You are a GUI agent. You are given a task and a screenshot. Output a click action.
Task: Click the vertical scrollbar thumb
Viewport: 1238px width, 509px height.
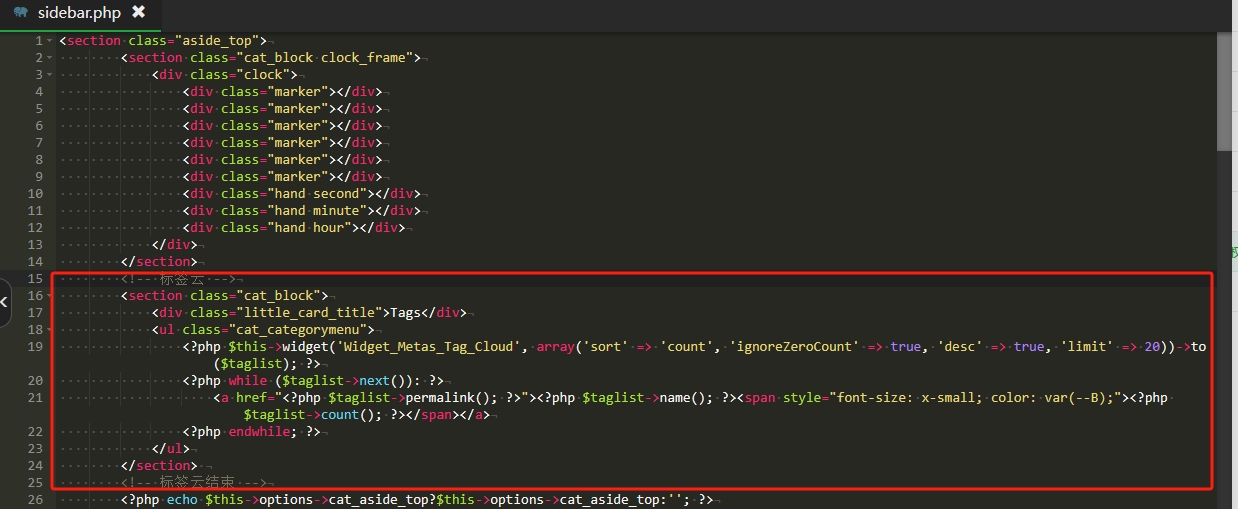[1224, 90]
